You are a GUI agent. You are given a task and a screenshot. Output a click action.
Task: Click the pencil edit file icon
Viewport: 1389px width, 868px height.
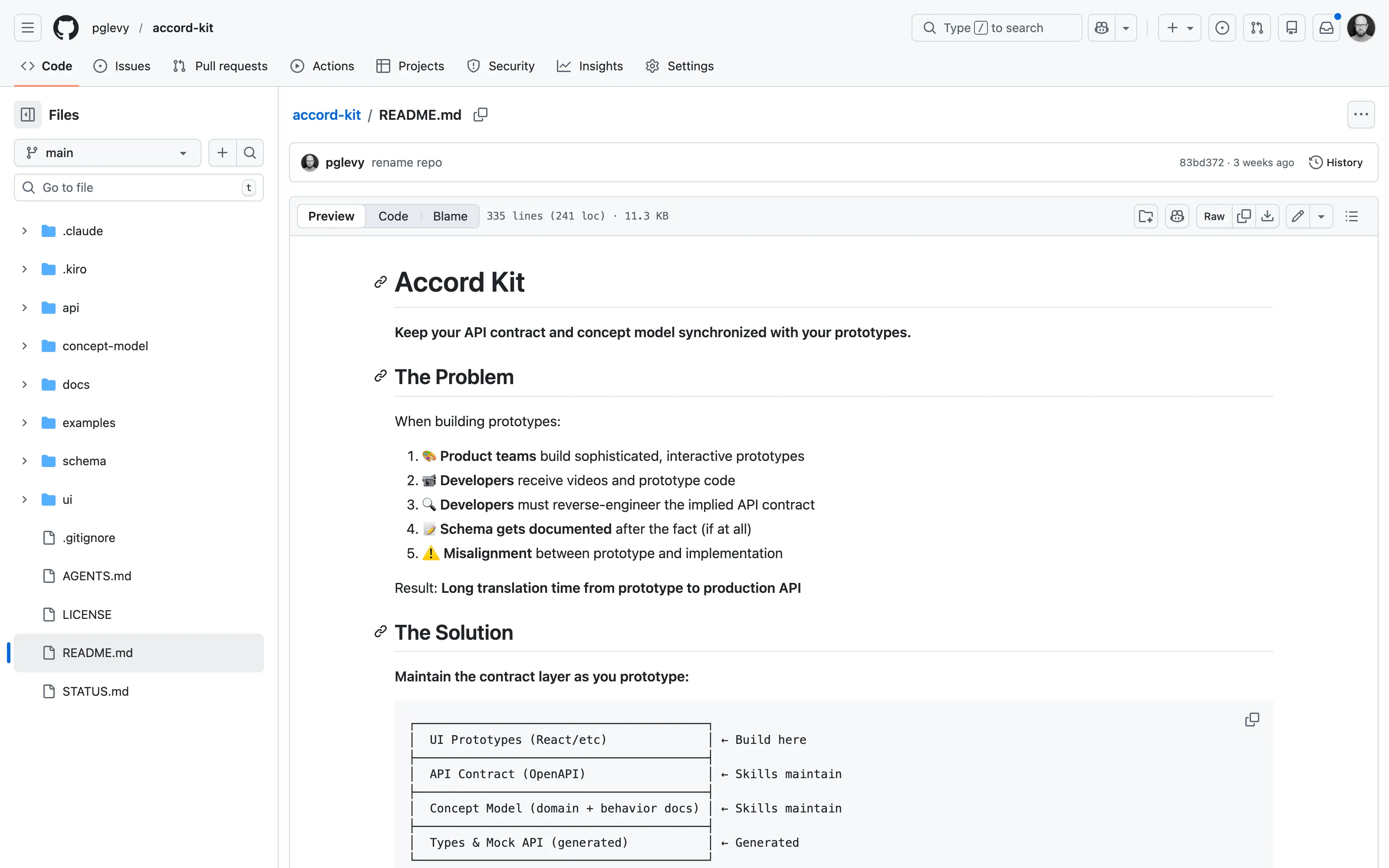click(x=1297, y=217)
